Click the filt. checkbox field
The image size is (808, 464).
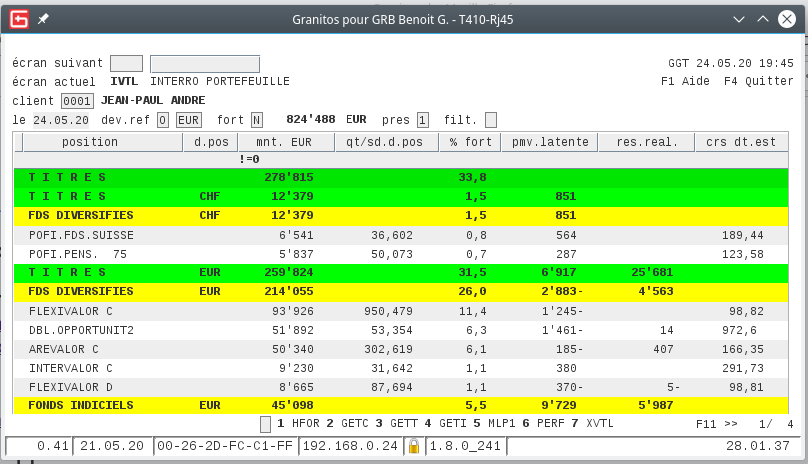coord(490,120)
